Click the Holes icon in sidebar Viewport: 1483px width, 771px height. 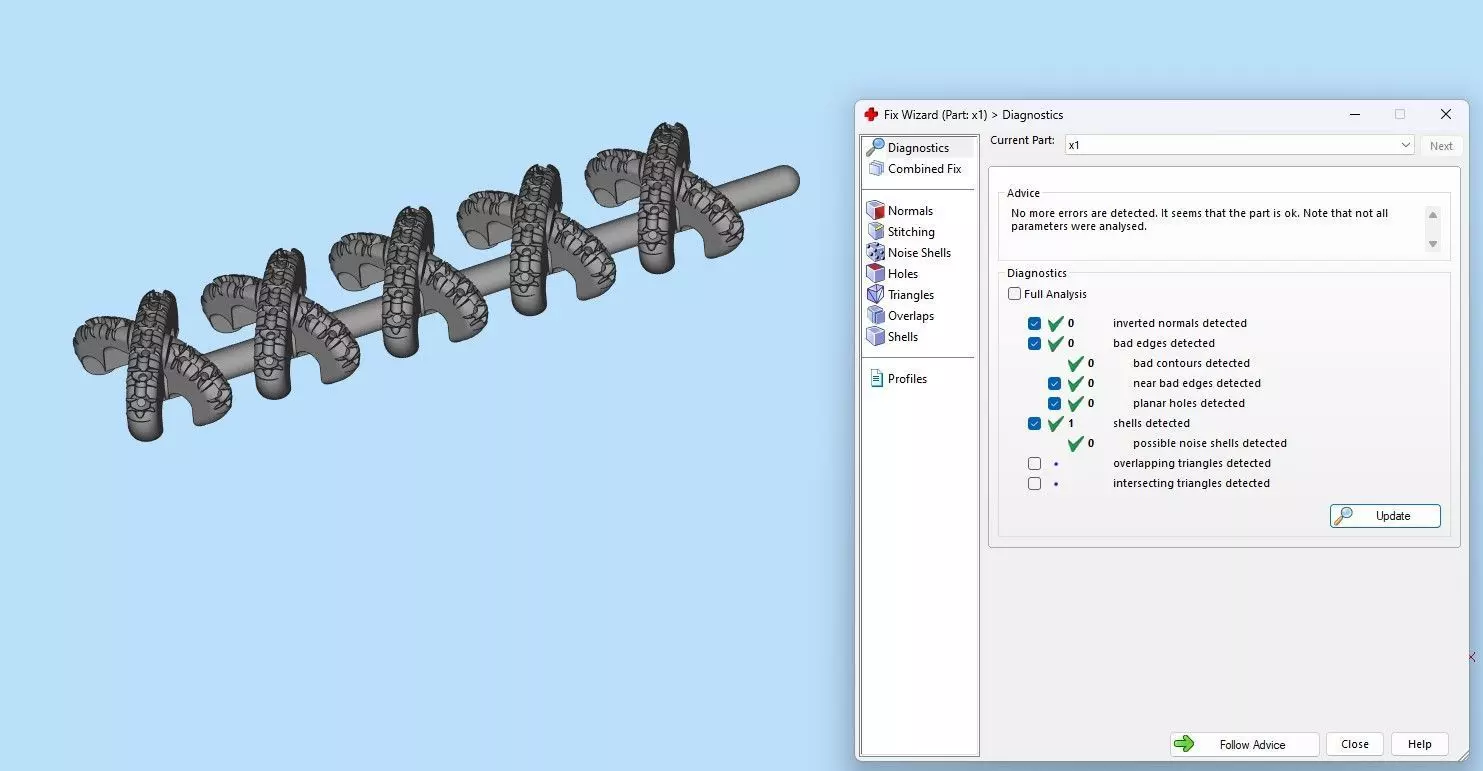point(876,274)
